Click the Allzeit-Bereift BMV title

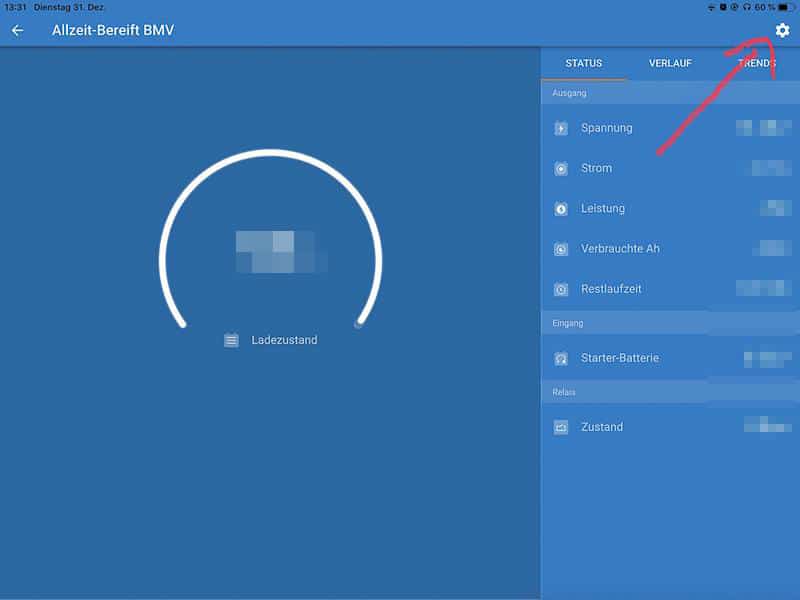(x=113, y=30)
